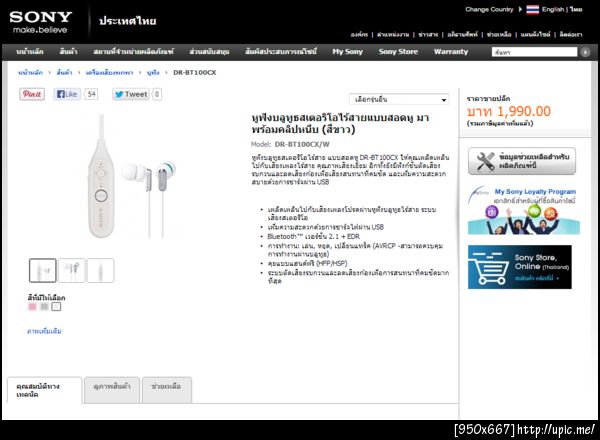Viewport: 600px width, 440px height.
Task: Open the Sony Store menu item
Action: [398, 52]
